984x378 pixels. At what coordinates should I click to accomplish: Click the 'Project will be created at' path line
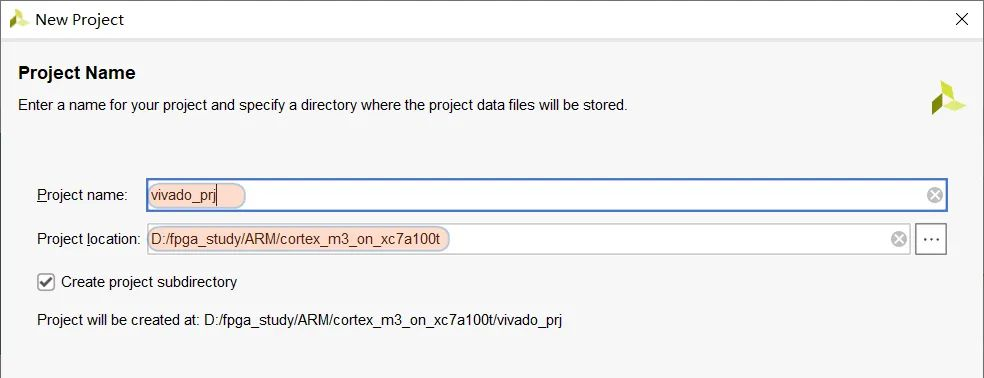pyautogui.click(x=299, y=320)
